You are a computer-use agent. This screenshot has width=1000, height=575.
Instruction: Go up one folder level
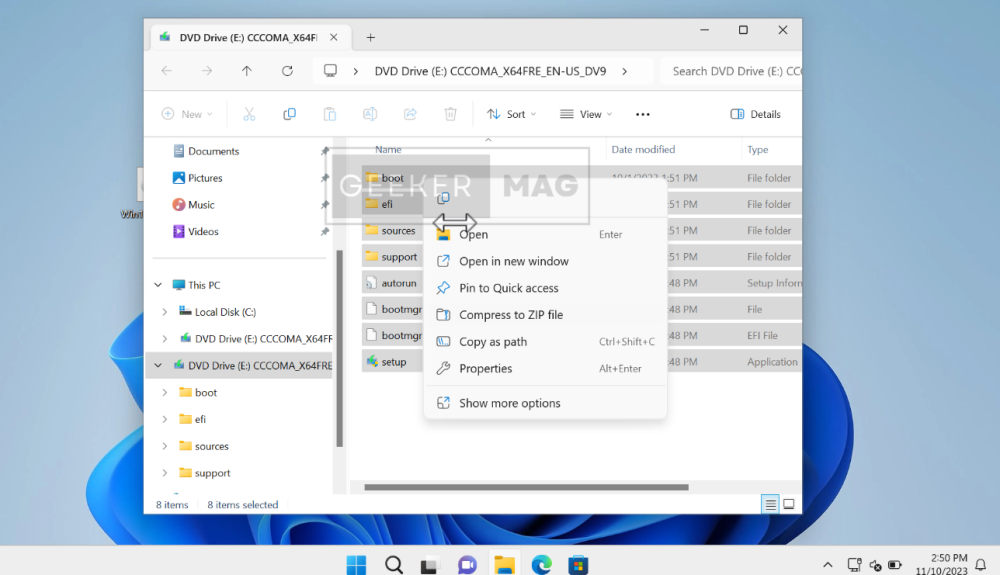247,71
